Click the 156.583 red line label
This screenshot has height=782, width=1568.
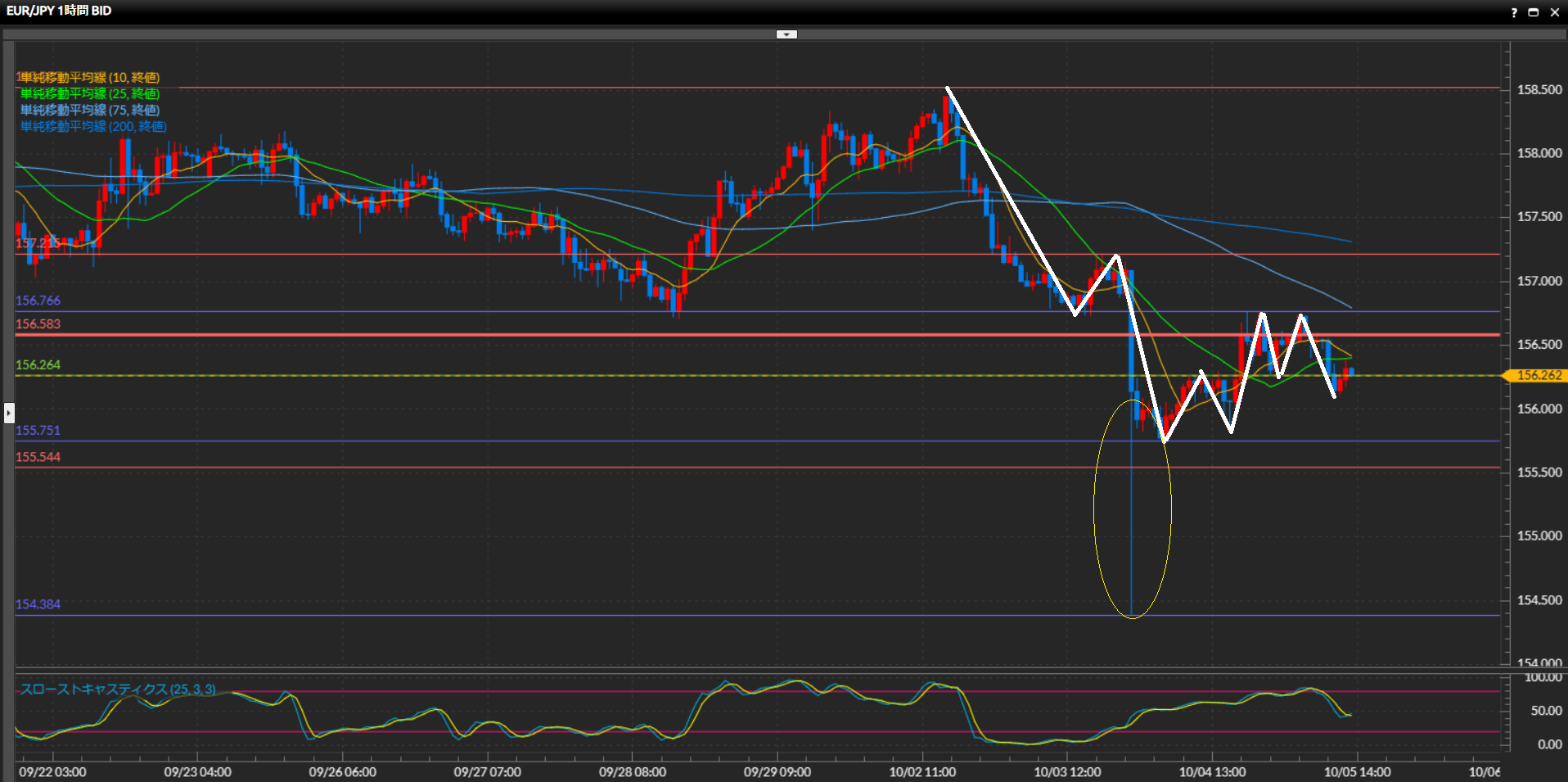click(x=38, y=324)
